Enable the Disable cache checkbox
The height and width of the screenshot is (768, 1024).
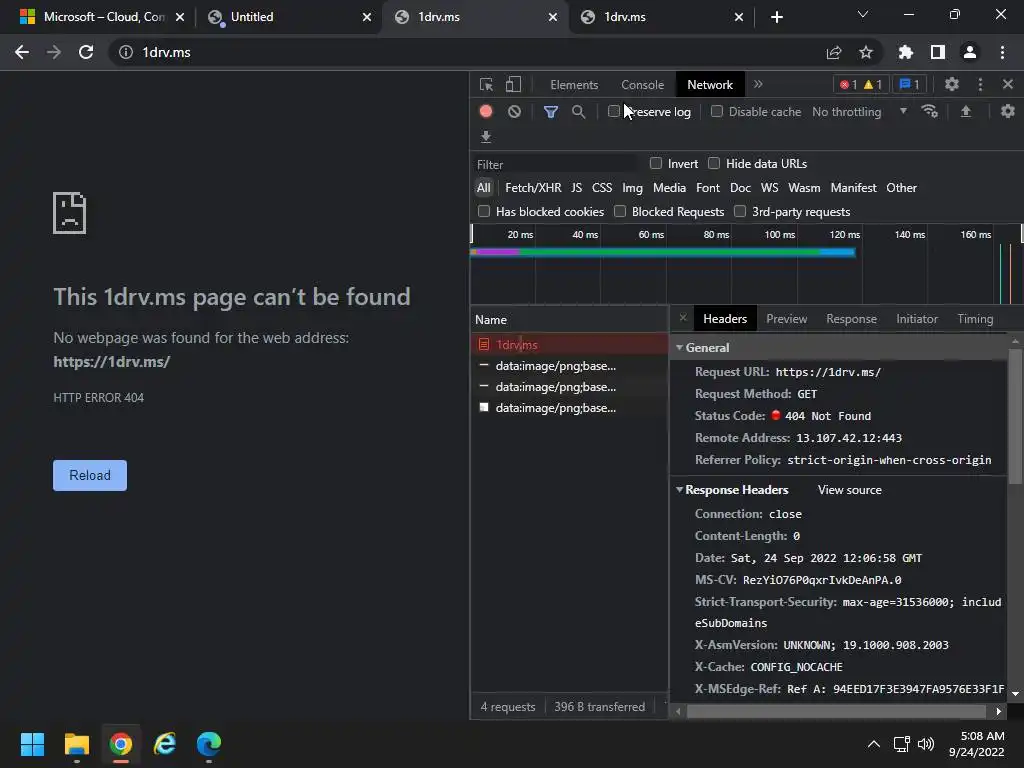pos(716,112)
